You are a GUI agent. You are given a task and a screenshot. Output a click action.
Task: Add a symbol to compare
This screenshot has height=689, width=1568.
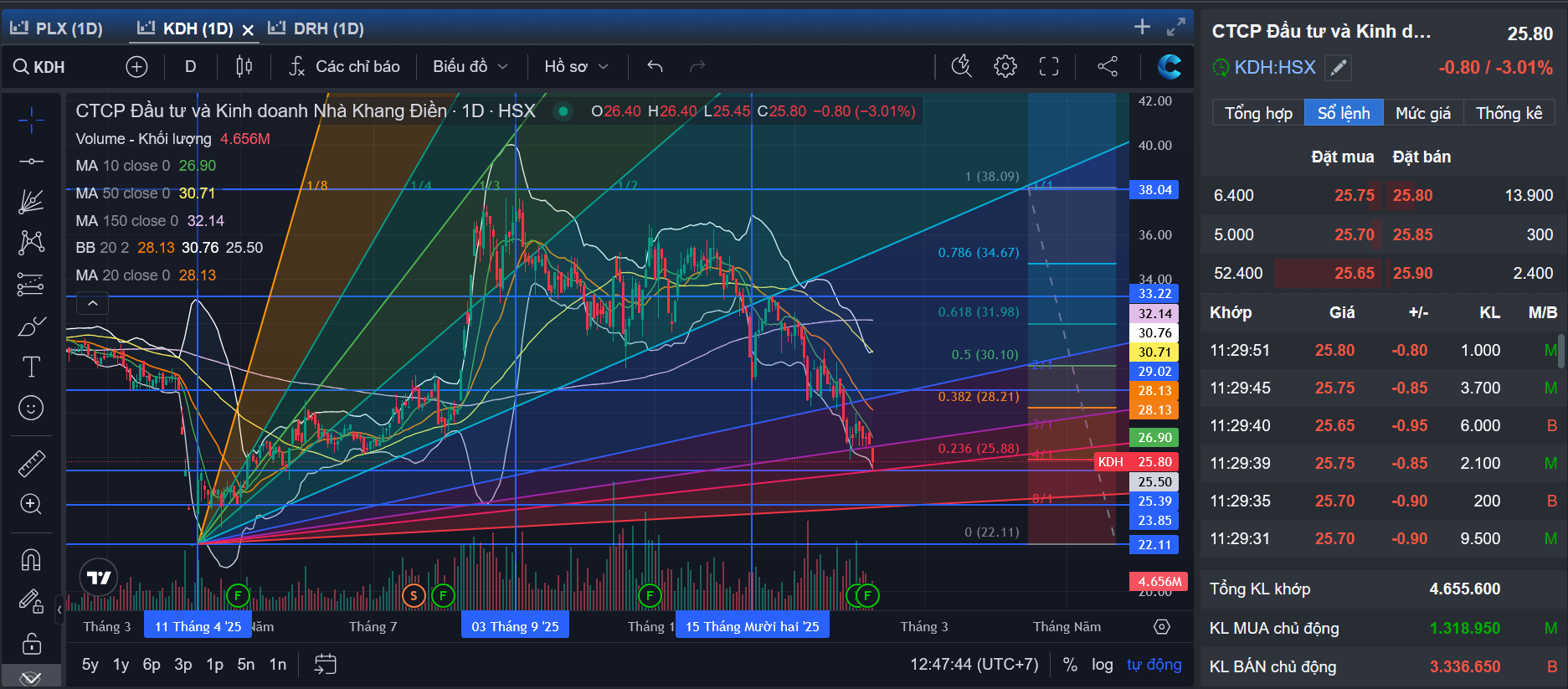[136, 67]
